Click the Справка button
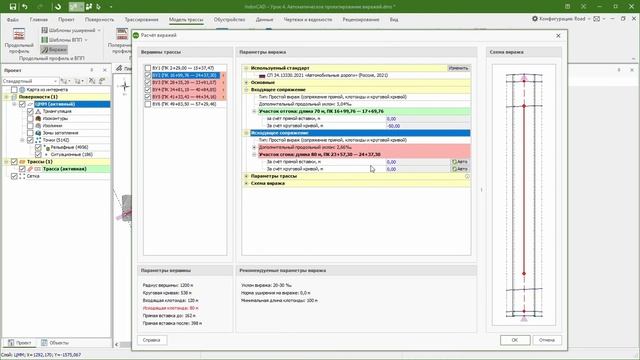Image resolution: width=640 pixels, height=360 pixels. coord(151,340)
